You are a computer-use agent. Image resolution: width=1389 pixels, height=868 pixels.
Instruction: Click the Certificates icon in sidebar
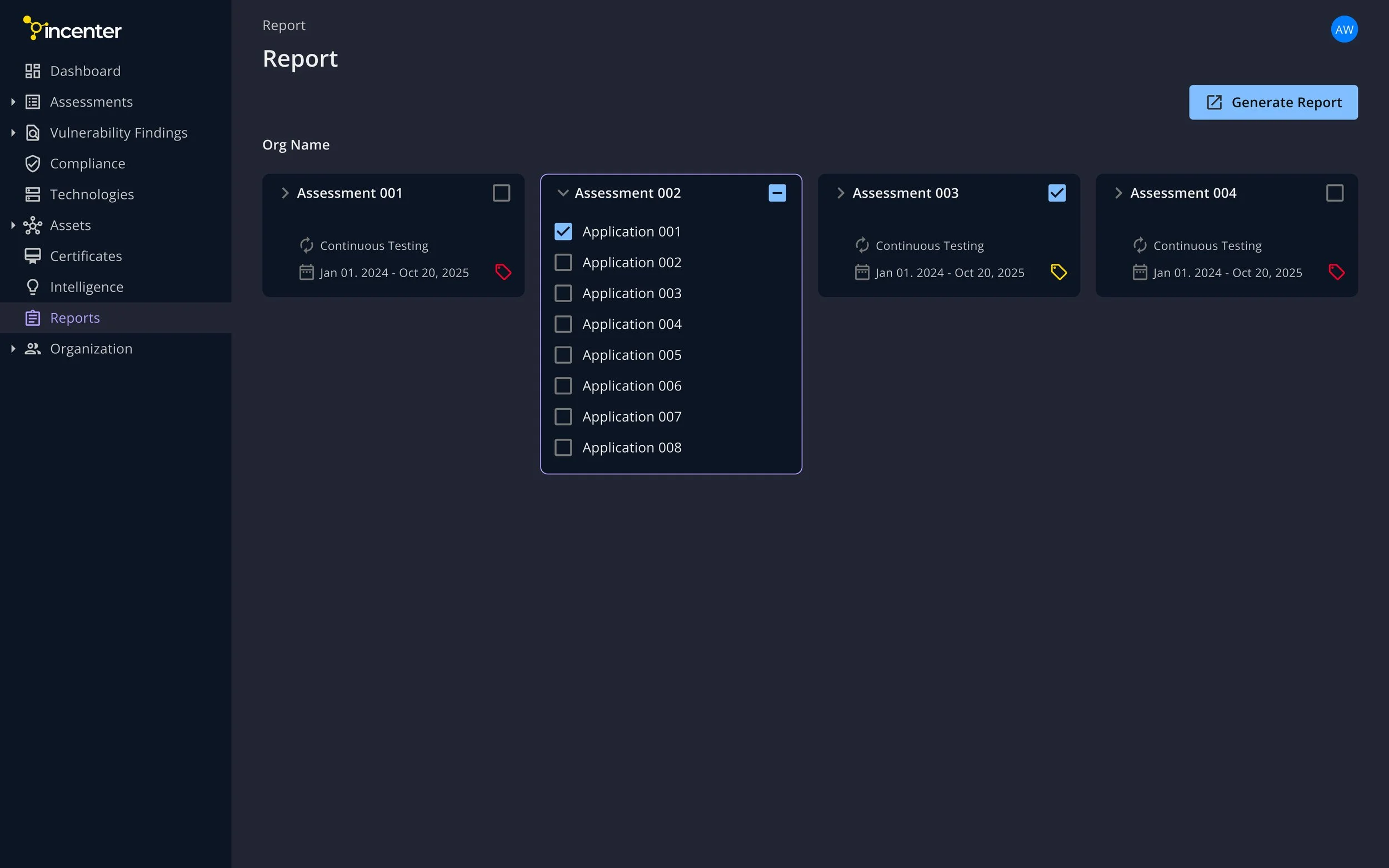coord(33,256)
